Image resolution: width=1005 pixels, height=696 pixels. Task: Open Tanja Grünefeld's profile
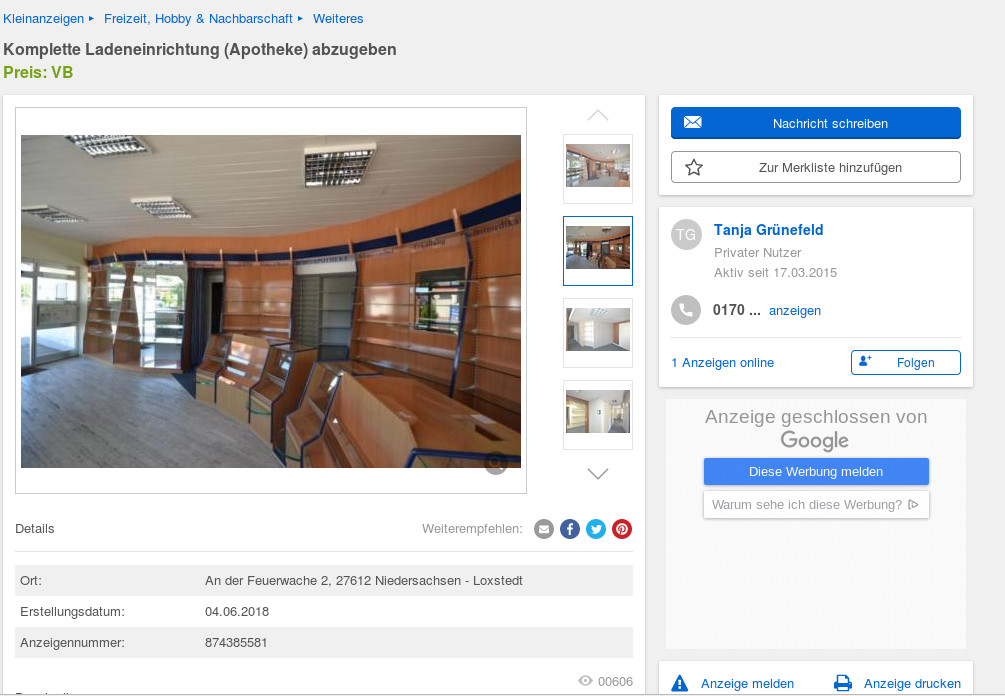click(768, 230)
